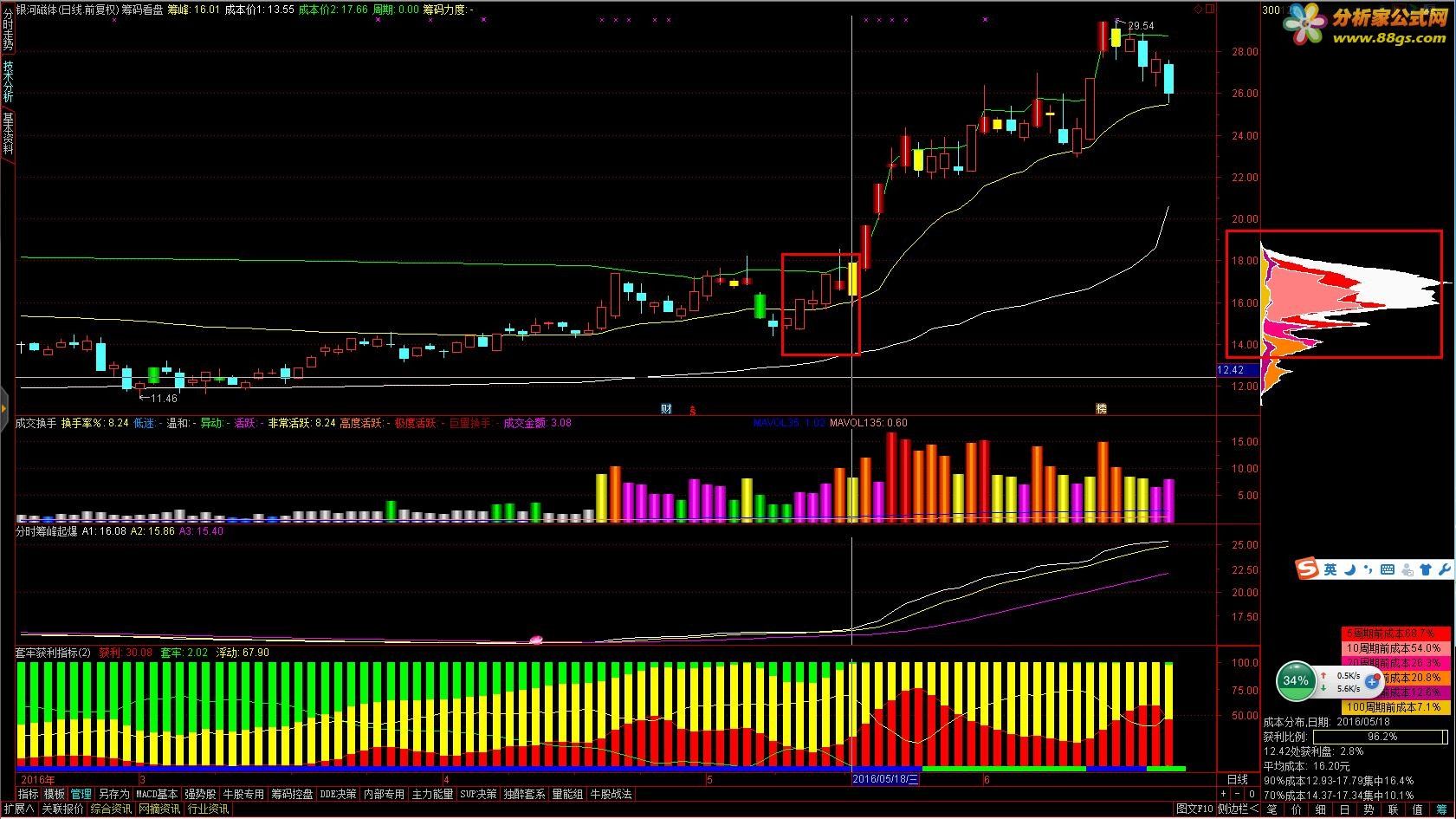Apply the 牛股专用 template

243,794
